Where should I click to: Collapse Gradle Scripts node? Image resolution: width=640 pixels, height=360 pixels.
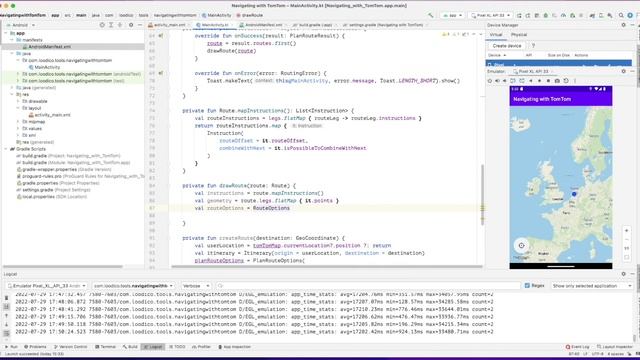click(x=6, y=149)
